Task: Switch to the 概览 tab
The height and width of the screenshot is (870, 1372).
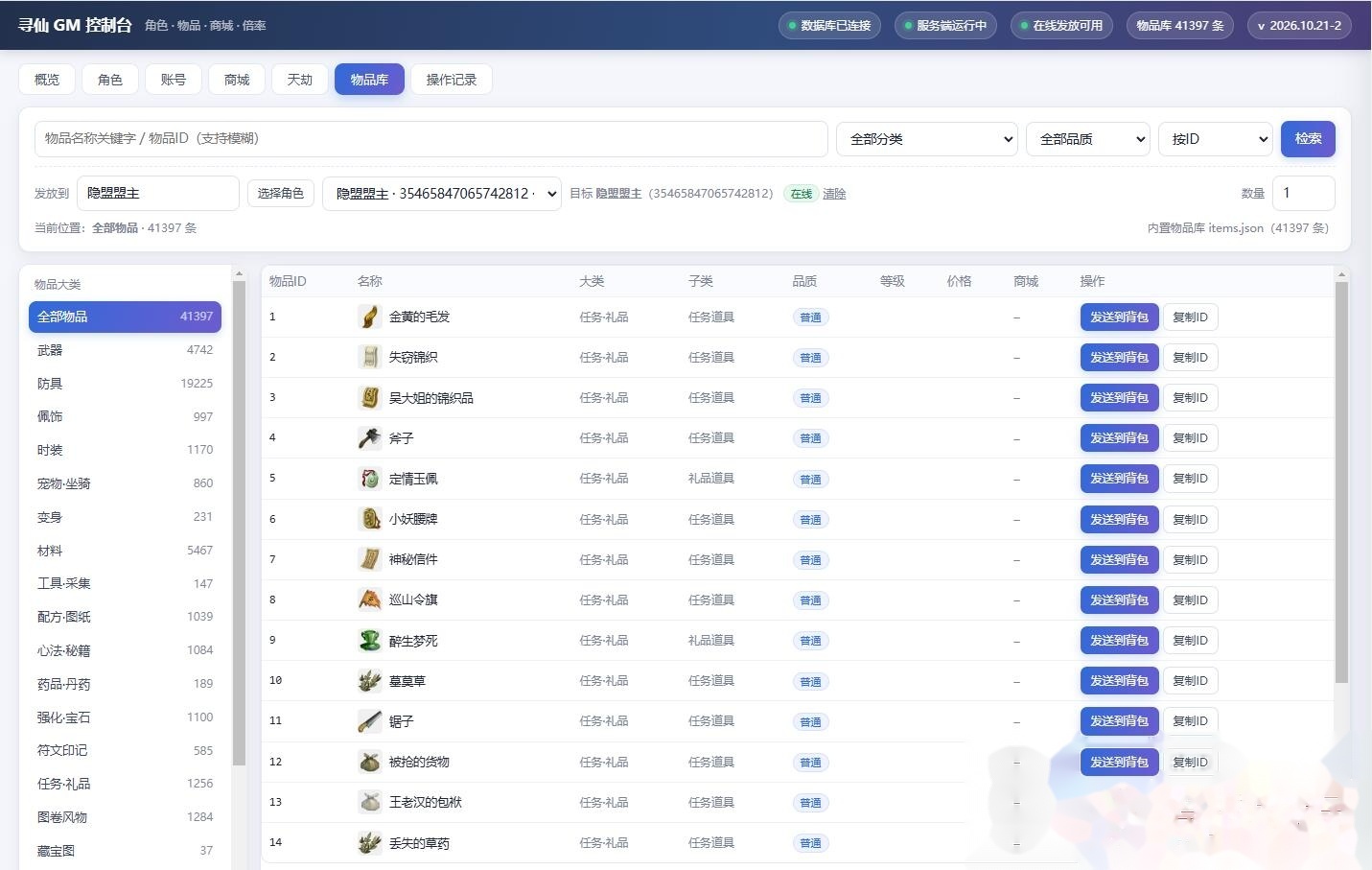Action: pos(47,80)
